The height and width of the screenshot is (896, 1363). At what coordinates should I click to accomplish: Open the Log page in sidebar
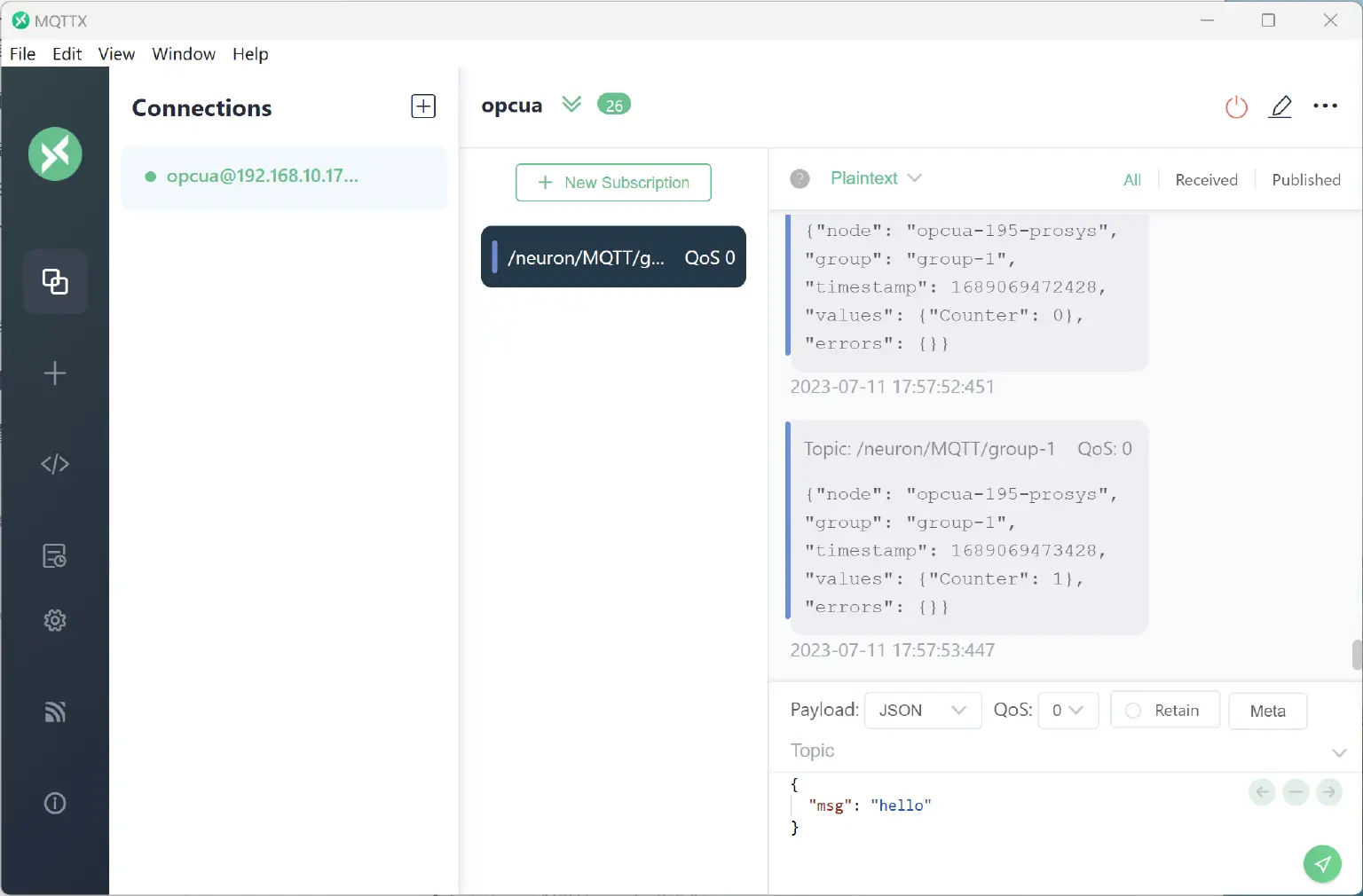(55, 556)
